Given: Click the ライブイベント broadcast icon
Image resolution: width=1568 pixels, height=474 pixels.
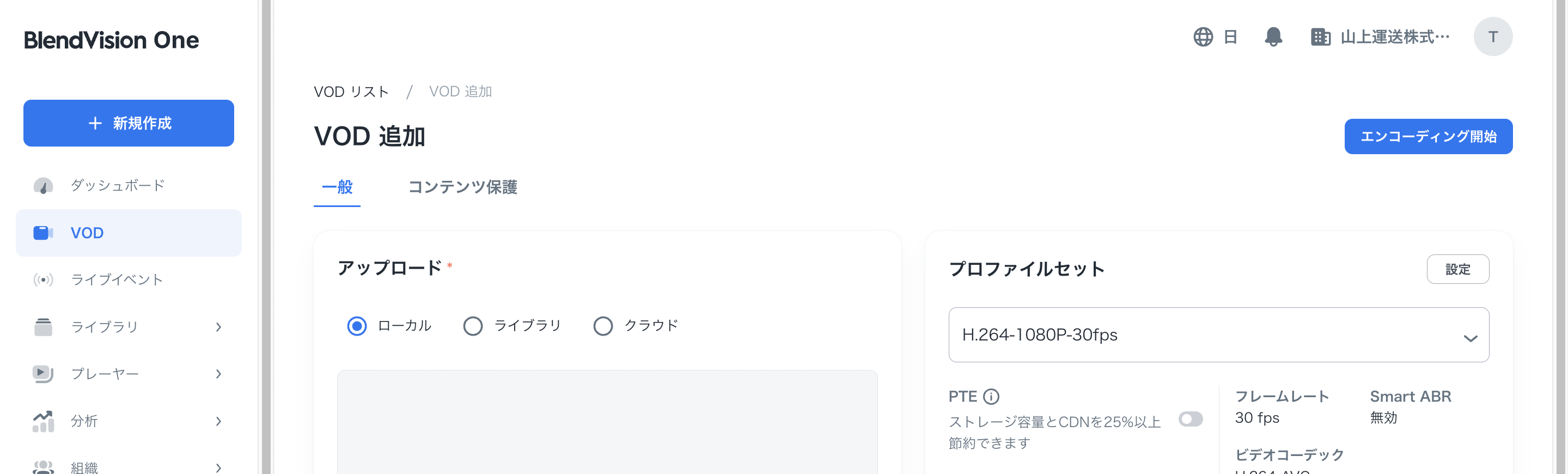Looking at the screenshot, I should pos(43,279).
